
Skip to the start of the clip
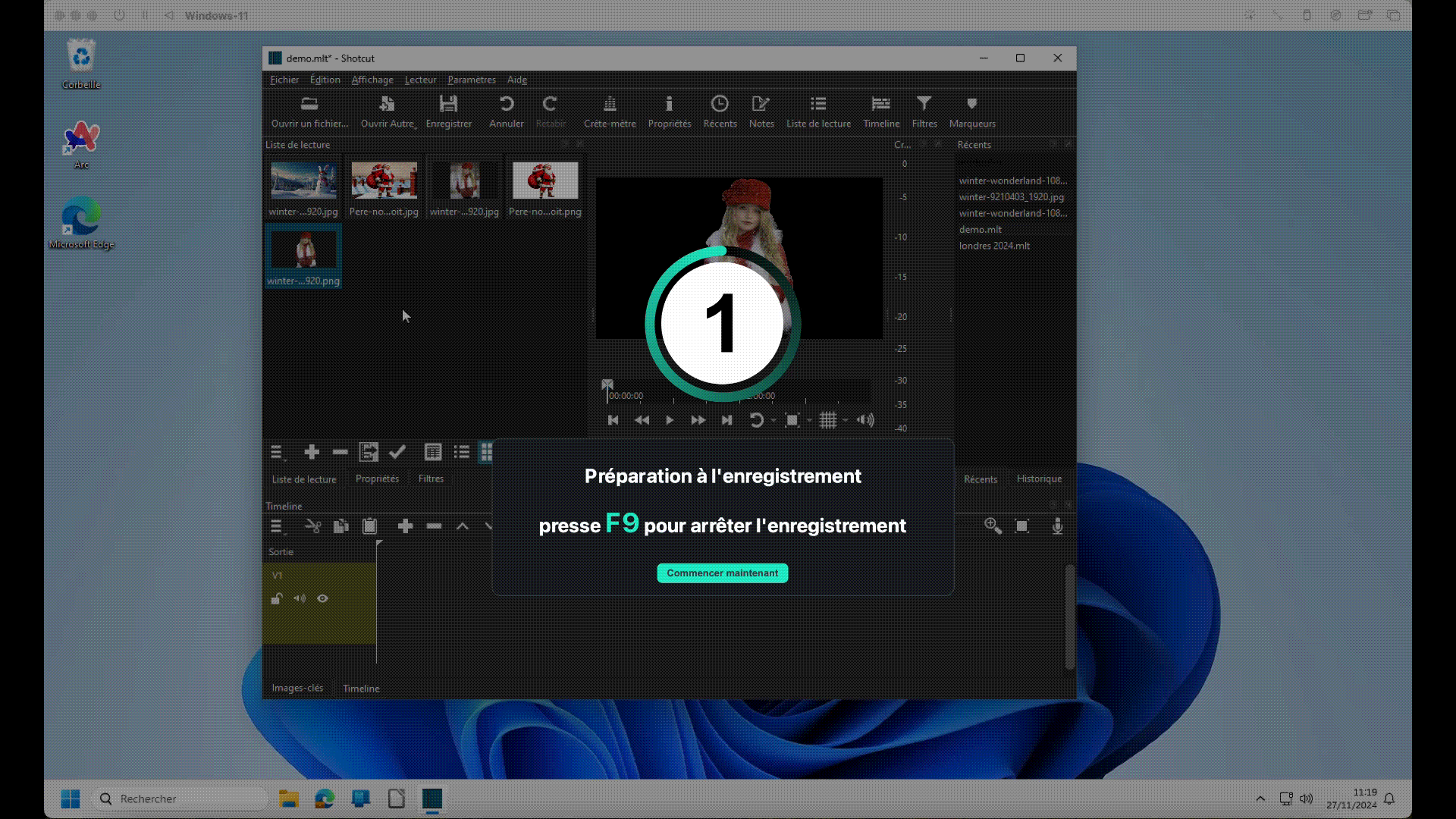coord(613,420)
